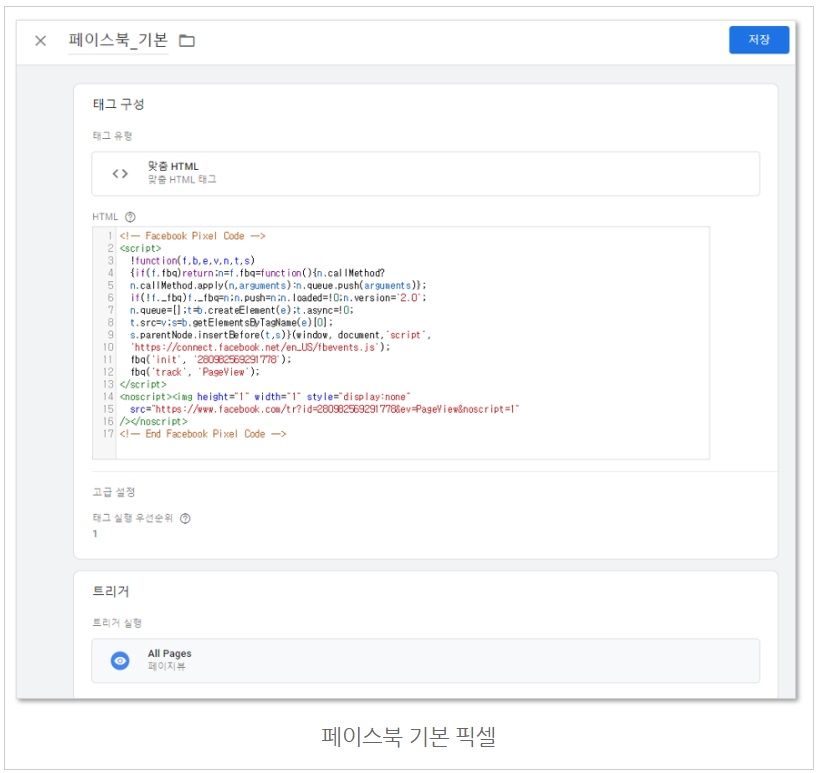Viewport: 818px width, 773px height.
Task: Edit the tag name 페이스북_기본
Action: (x=118, y=40)
